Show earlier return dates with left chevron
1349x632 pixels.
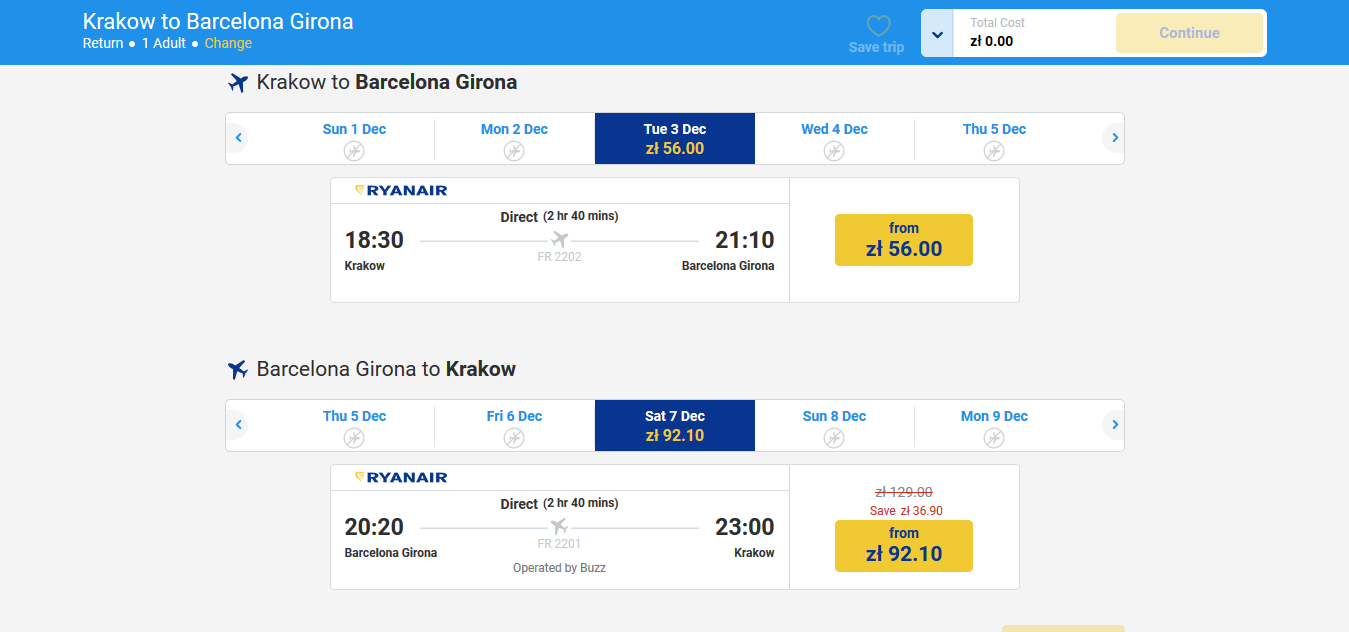click(x=239, y=425)
